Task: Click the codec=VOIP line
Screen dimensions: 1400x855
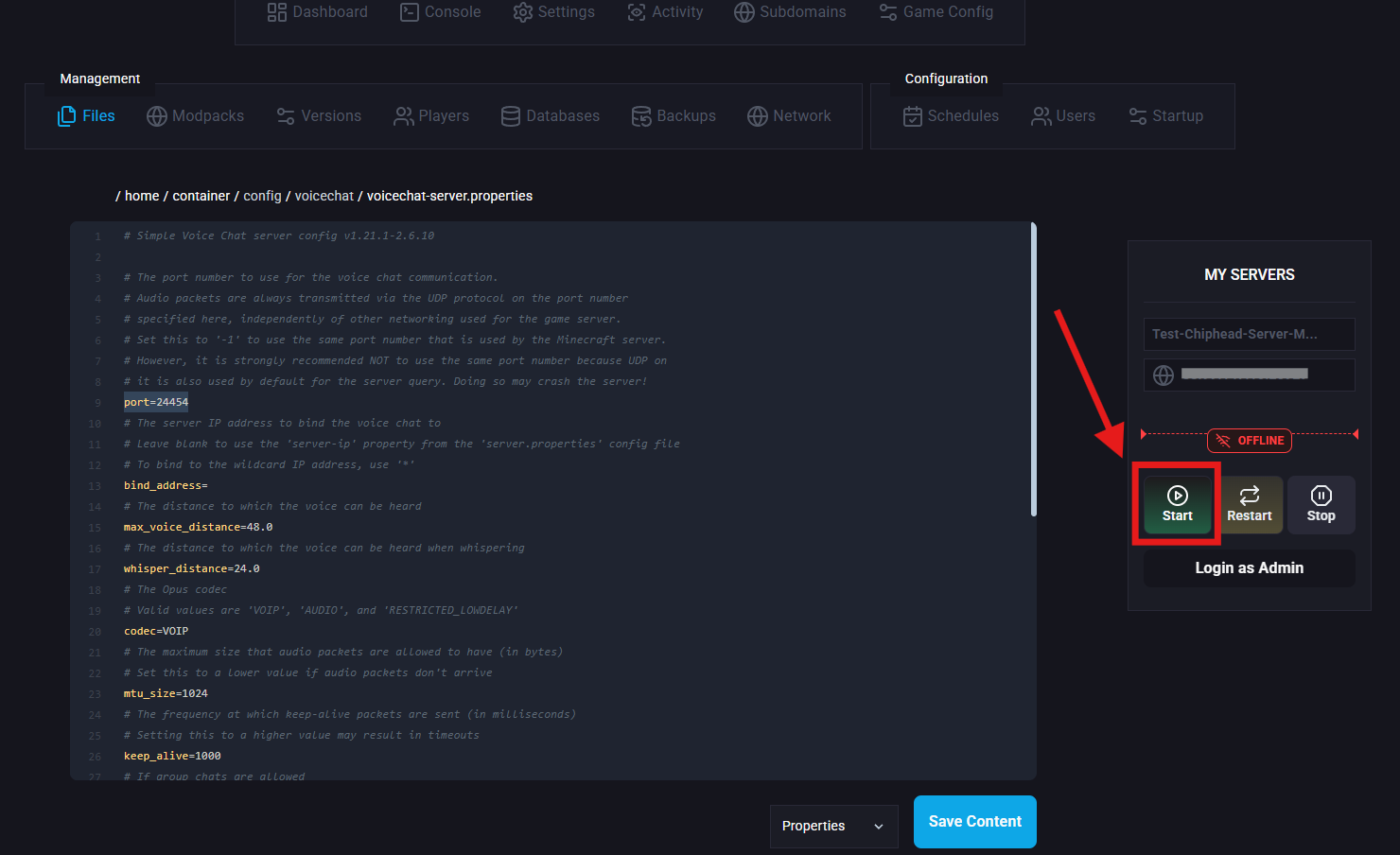Action: point(156,631)
